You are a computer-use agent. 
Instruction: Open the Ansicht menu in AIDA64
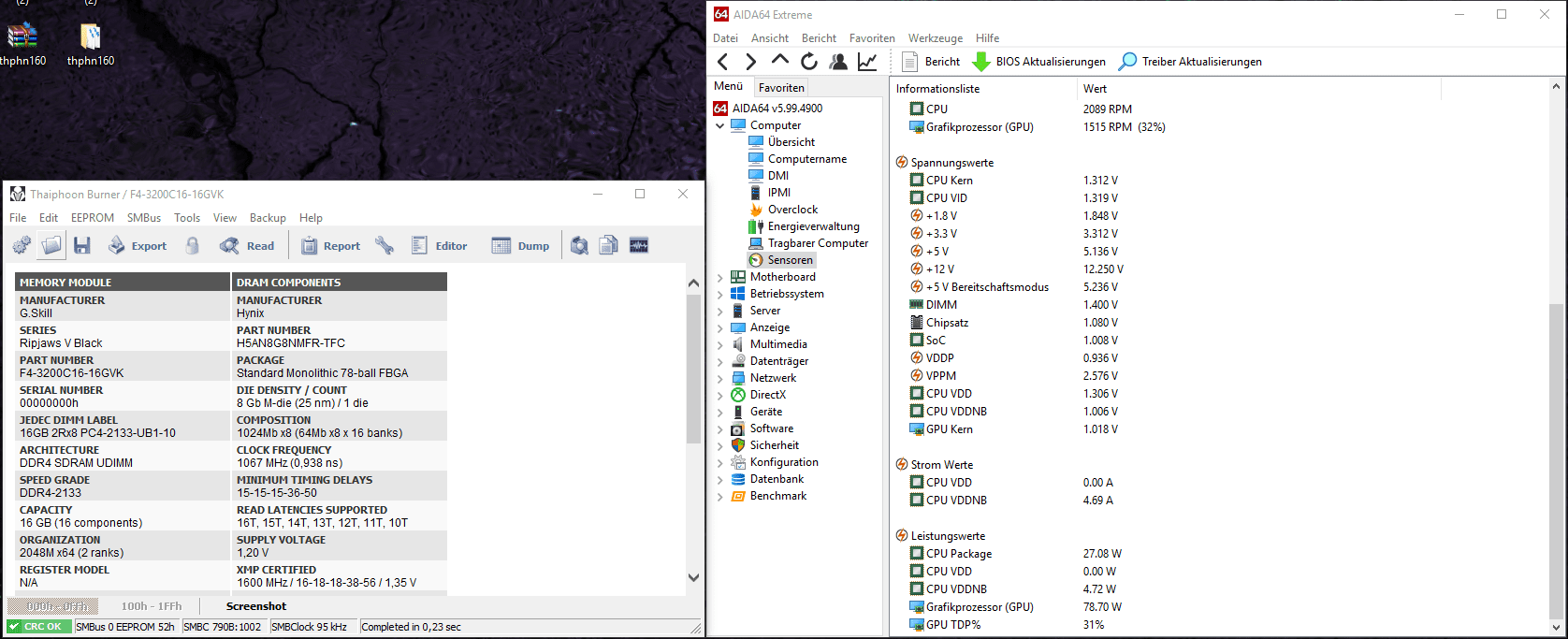pyautogui.click(x=770, y=38)
